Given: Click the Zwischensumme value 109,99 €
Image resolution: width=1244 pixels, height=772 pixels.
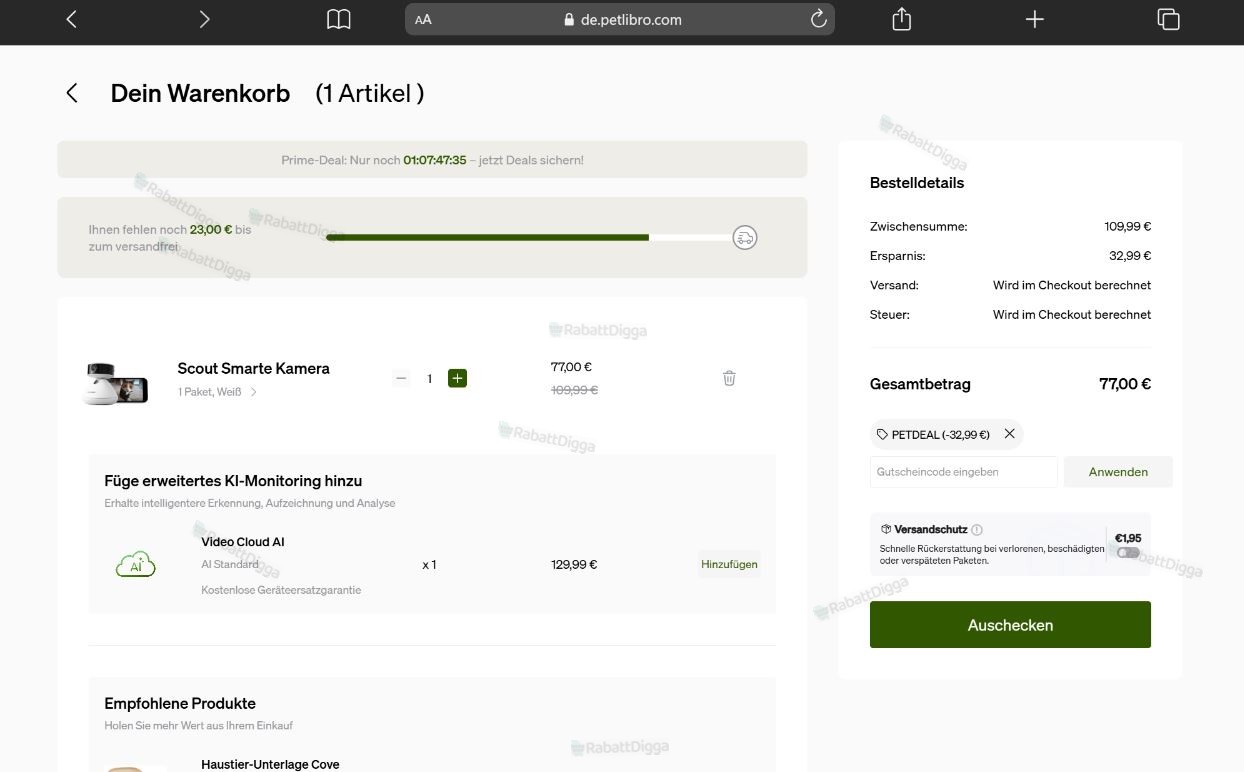Looking at the screenshot, I should tap(1128, 227).
